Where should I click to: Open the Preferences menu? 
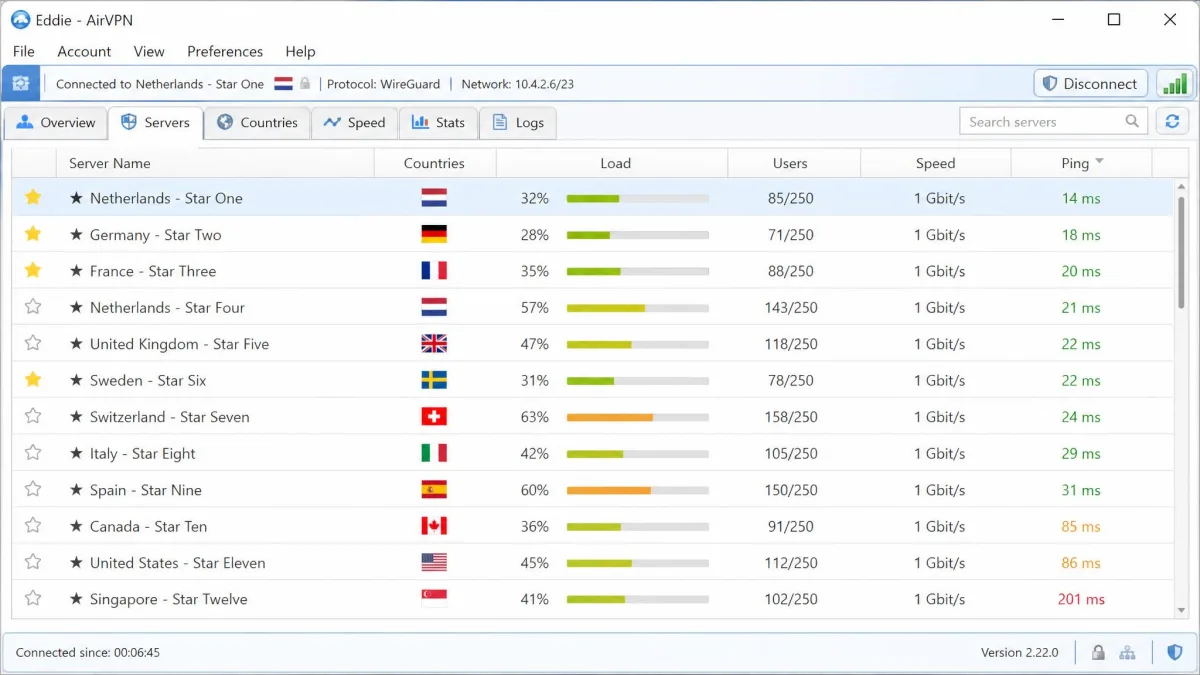[225, 51]
